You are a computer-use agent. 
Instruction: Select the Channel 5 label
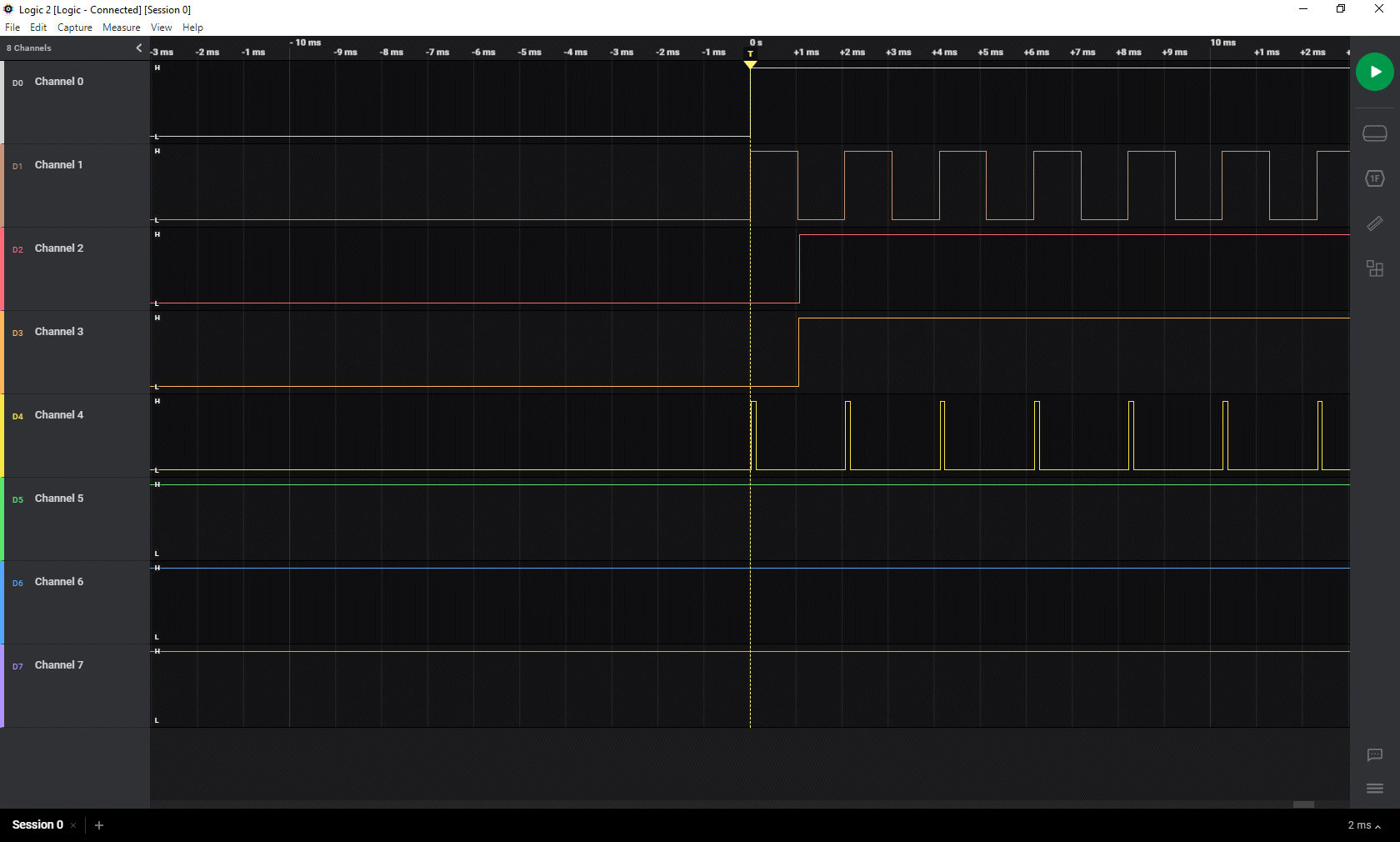(59, 499)
